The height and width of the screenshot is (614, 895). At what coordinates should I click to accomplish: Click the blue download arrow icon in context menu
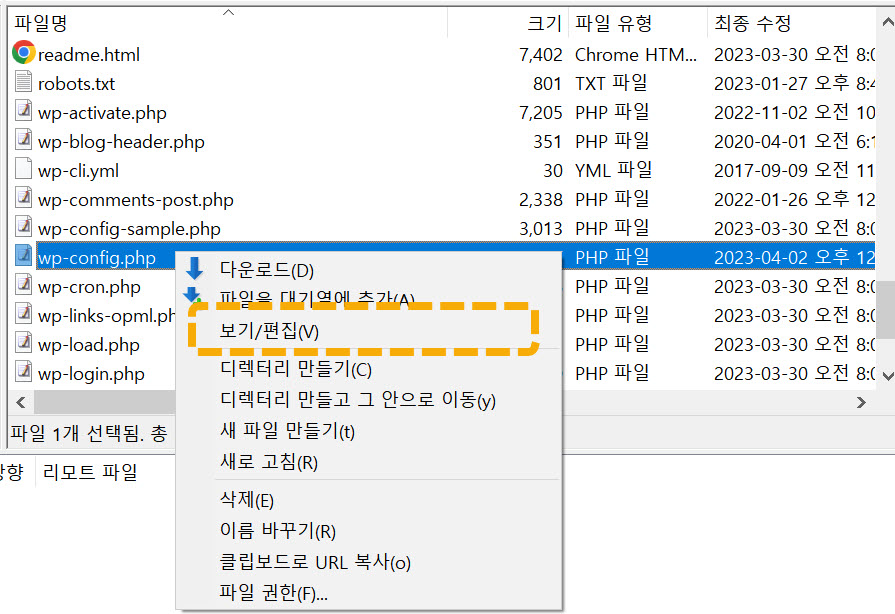click(195, 268)
